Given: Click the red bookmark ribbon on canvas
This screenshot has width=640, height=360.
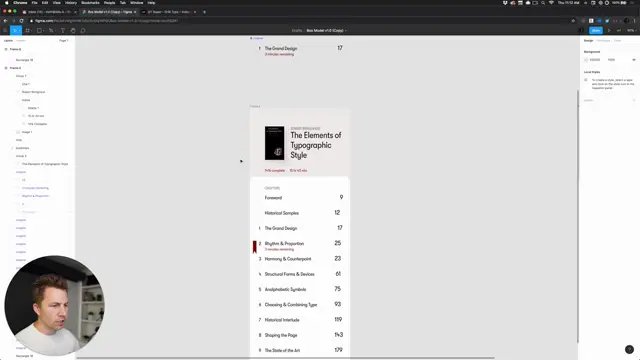Looking at the screenshot, I should pyautogui.click(x=255, y=247).
